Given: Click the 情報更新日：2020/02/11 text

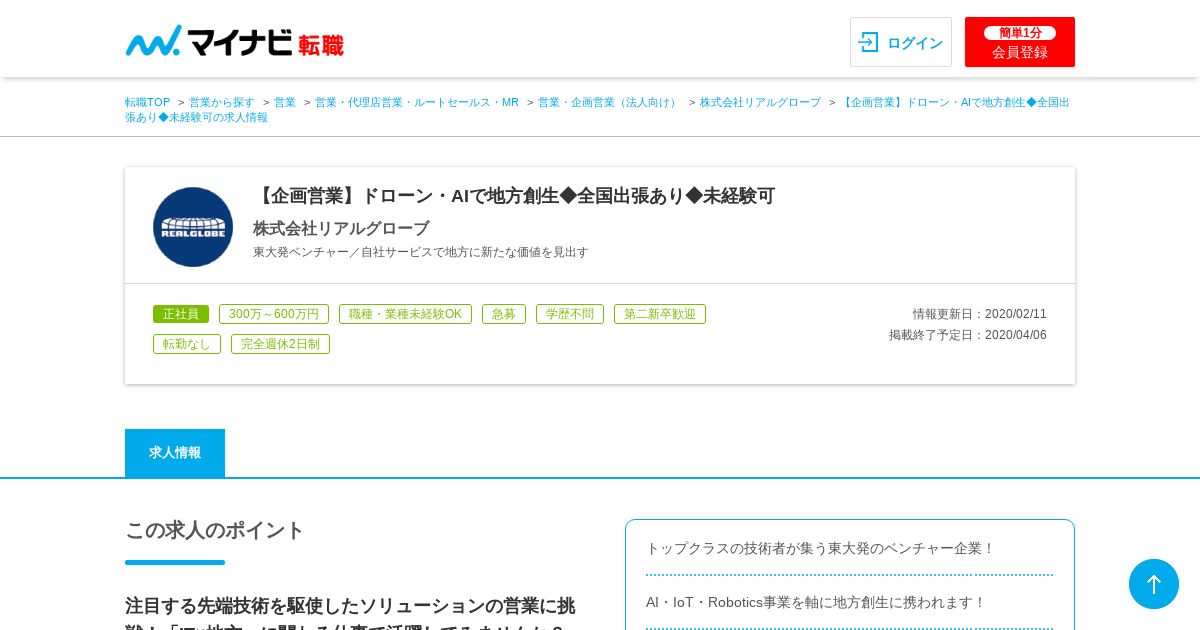Looking at the screenshot, I should (979, 314).
